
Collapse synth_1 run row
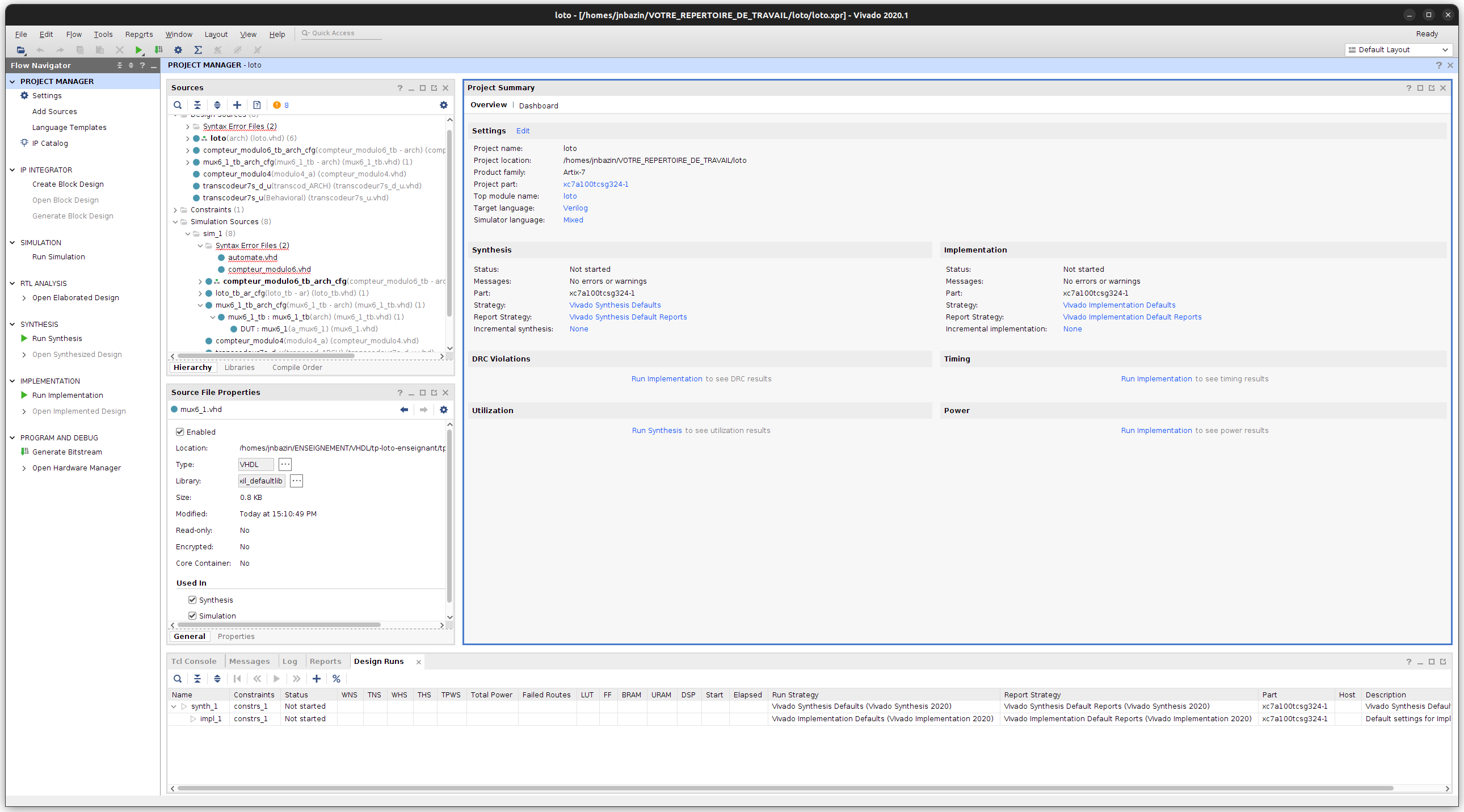pos(174,706)
